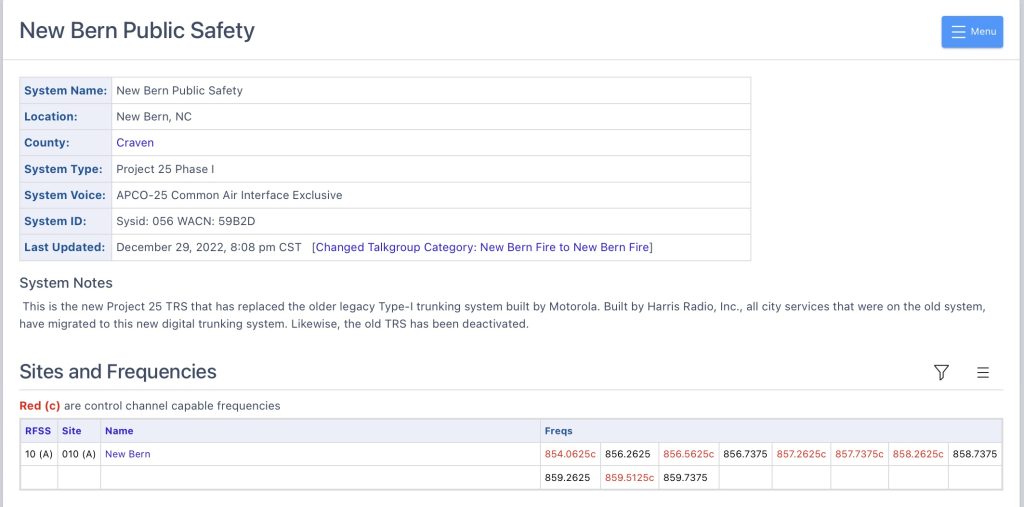Screen dimensions: 1024x507
Task: Select control frequency 854.0625c
Action: [569, 454]
